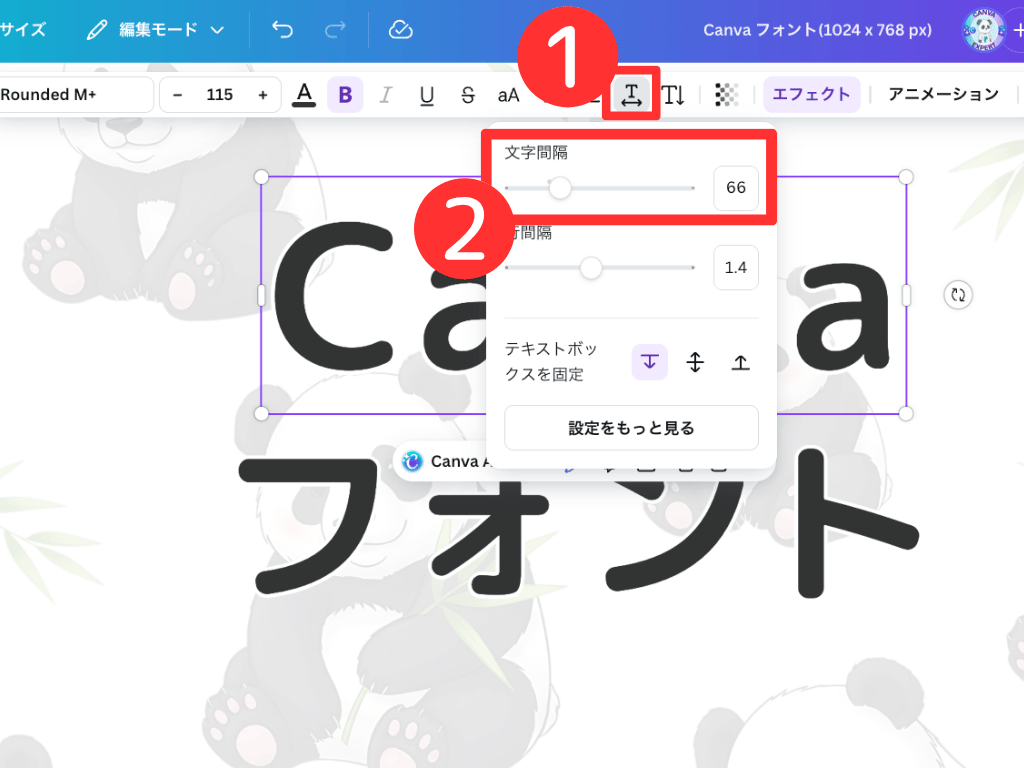Adjust the 文字間隔 slider handle
This screenshot has height=768, width=1024.
point(561,187)
